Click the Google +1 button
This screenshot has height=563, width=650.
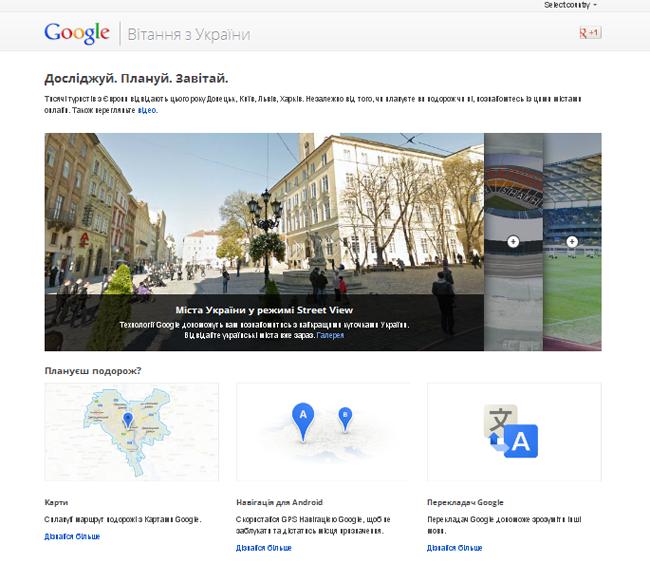pyautogui.click(x=590, y=33)
